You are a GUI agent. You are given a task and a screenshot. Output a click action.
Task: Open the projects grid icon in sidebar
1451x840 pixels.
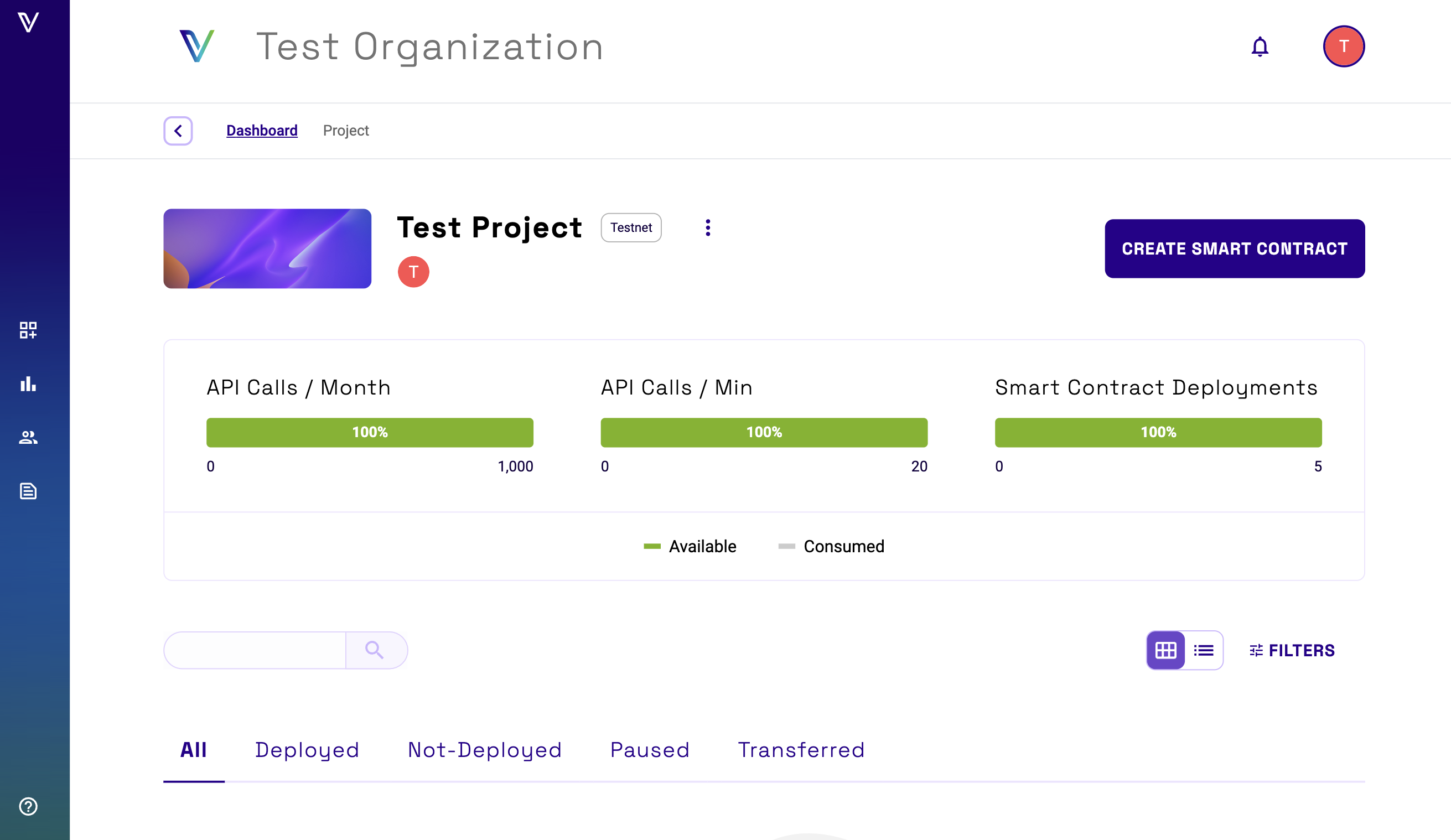(28, 330)
